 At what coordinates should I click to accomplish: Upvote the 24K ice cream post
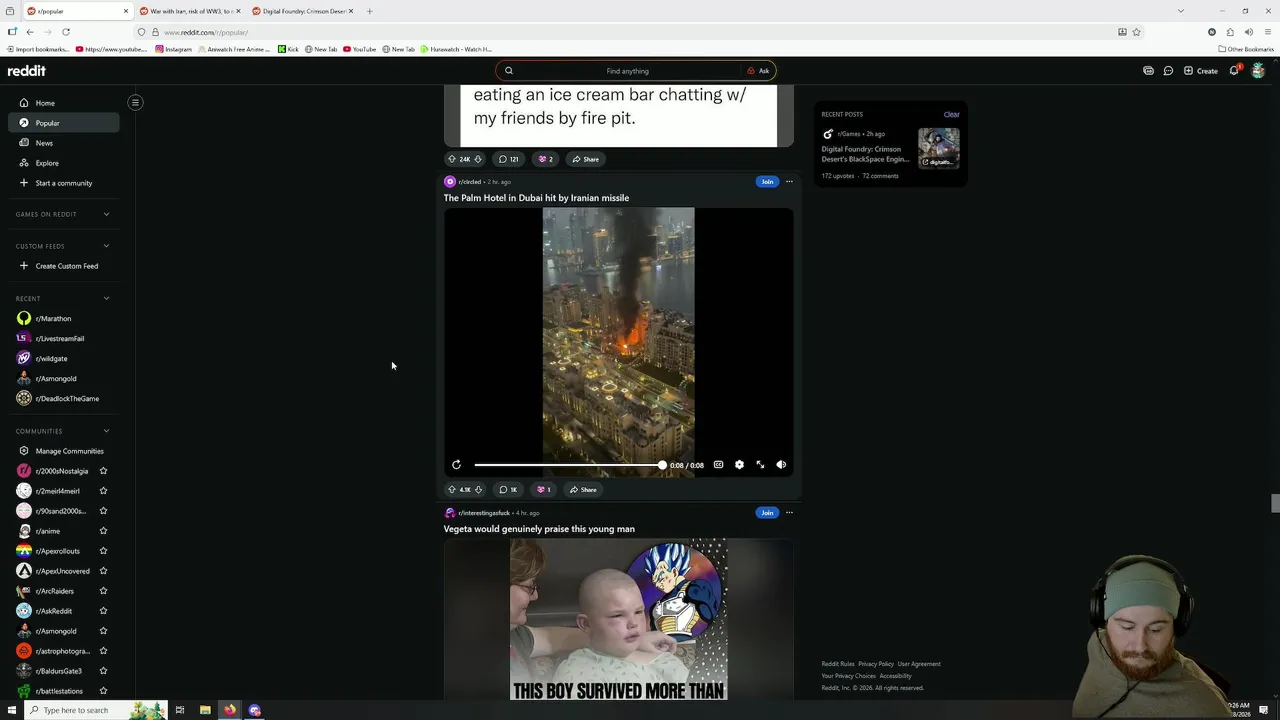[452, 159]
